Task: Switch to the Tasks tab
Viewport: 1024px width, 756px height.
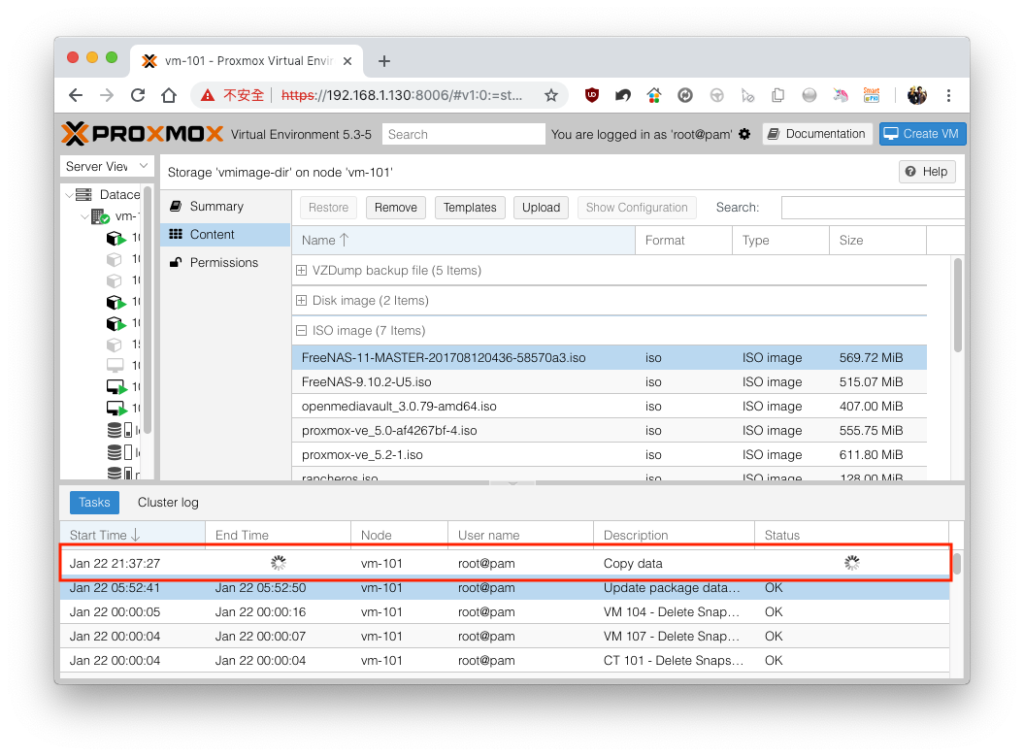Action: coord(95,502)
